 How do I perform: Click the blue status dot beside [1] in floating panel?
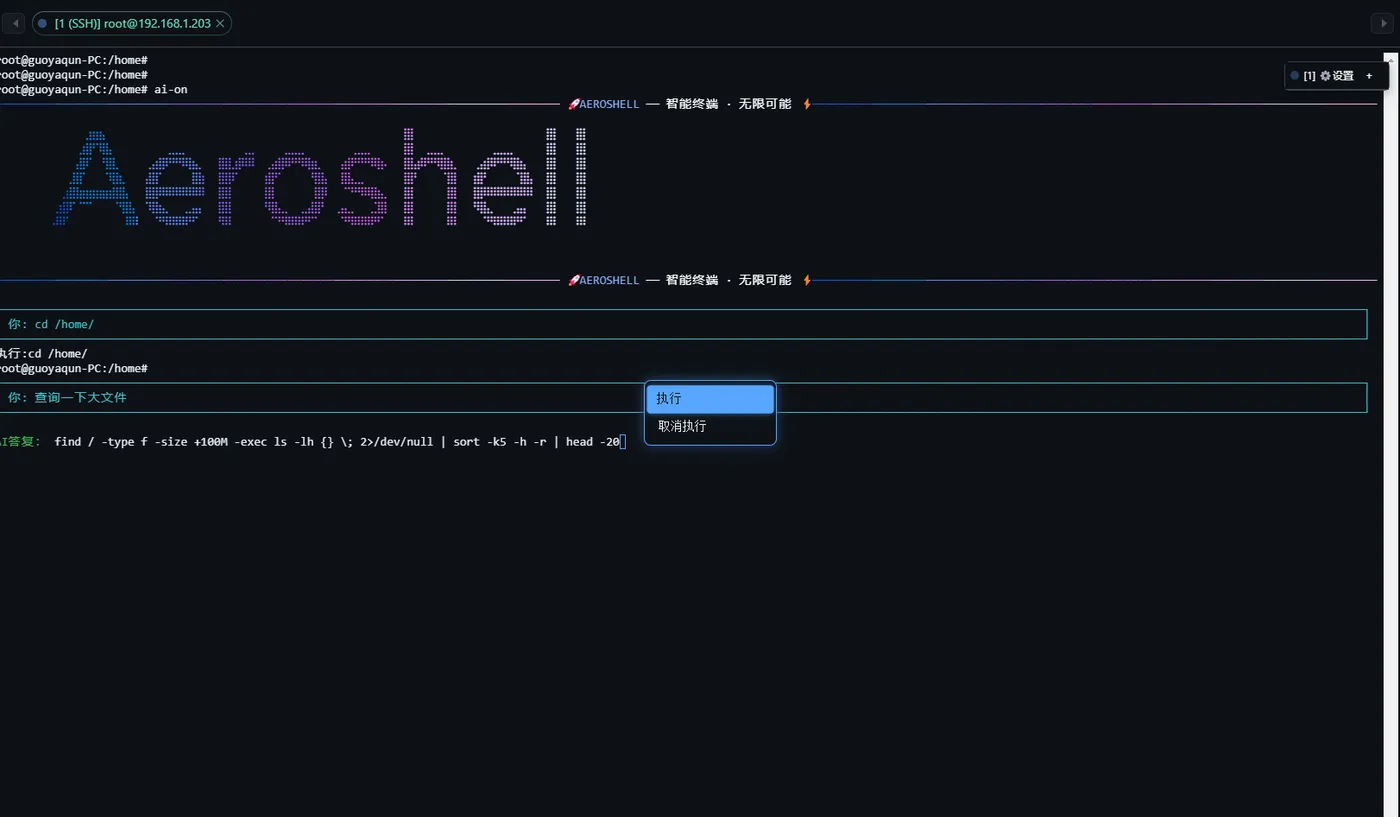1295,76
